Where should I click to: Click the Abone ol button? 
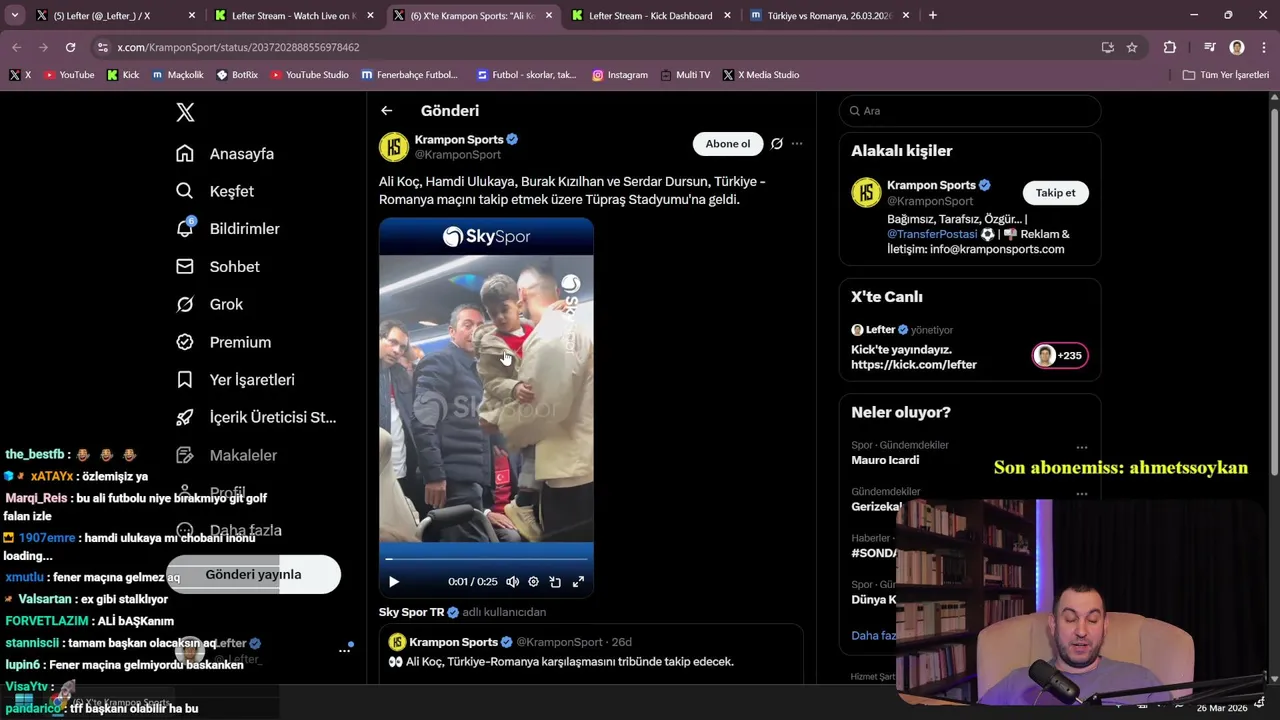(728, 144)
